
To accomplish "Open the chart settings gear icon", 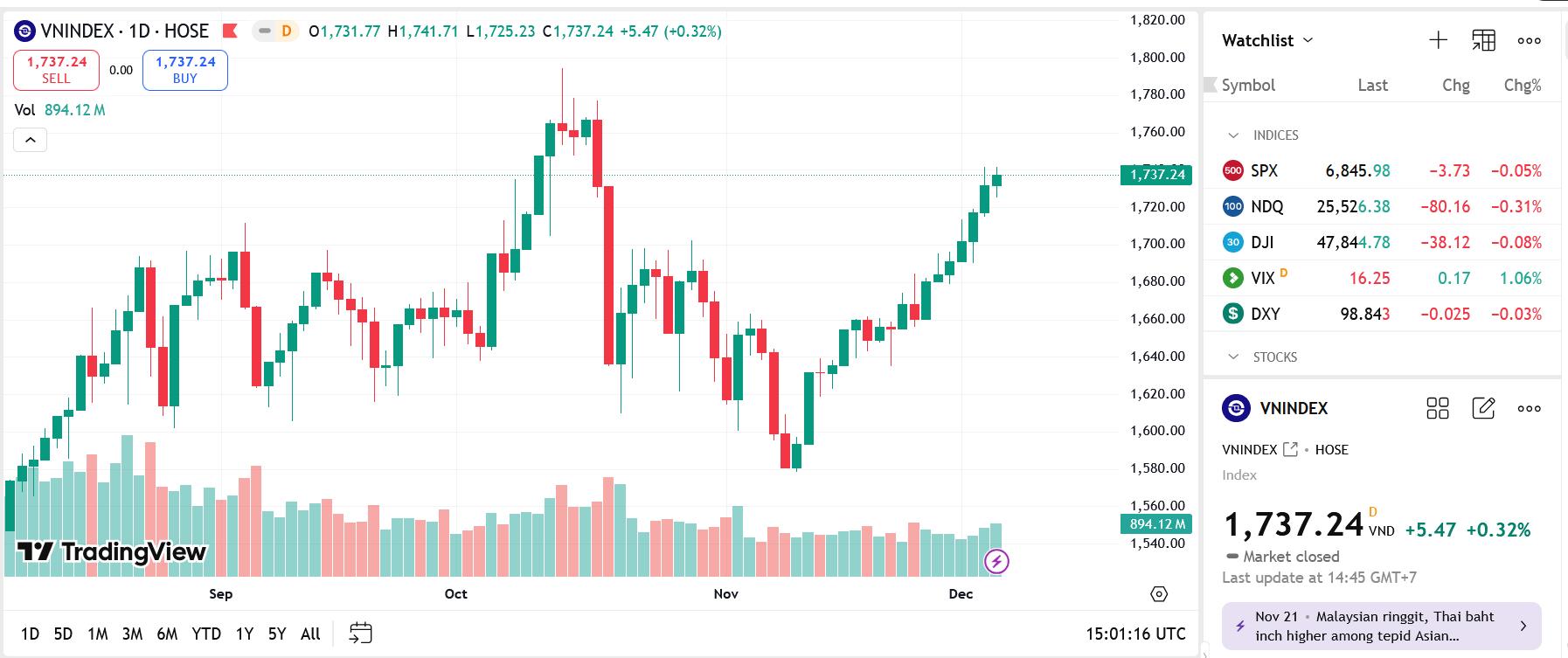I will (1159, 594).
